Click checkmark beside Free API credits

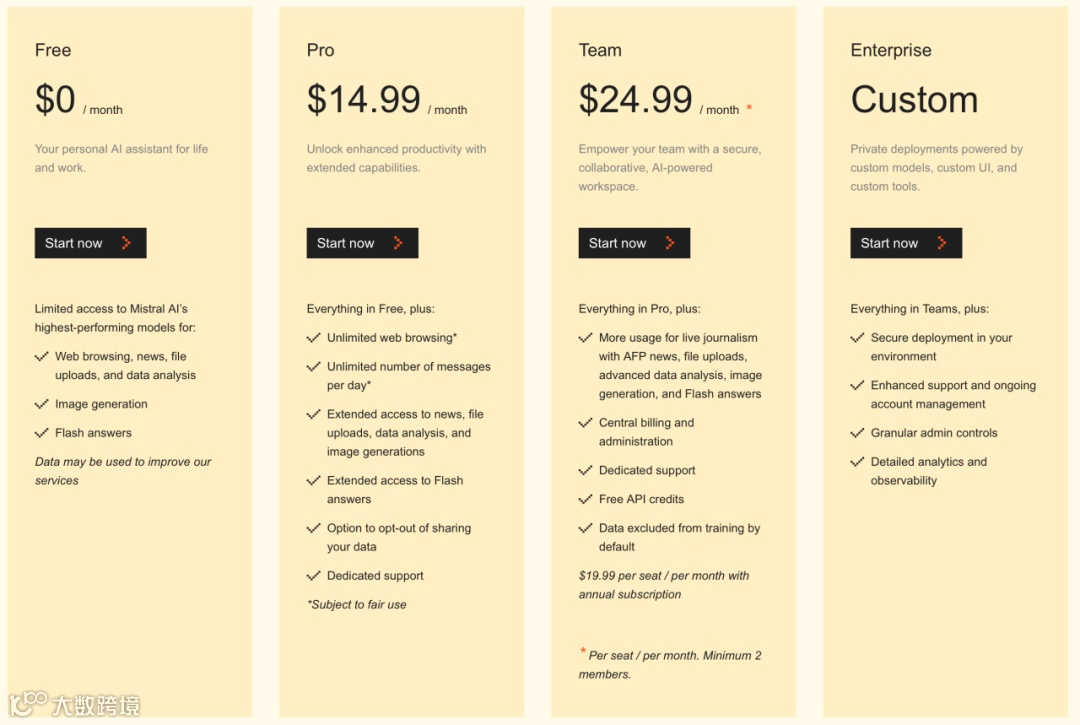(x=586, y=499)
